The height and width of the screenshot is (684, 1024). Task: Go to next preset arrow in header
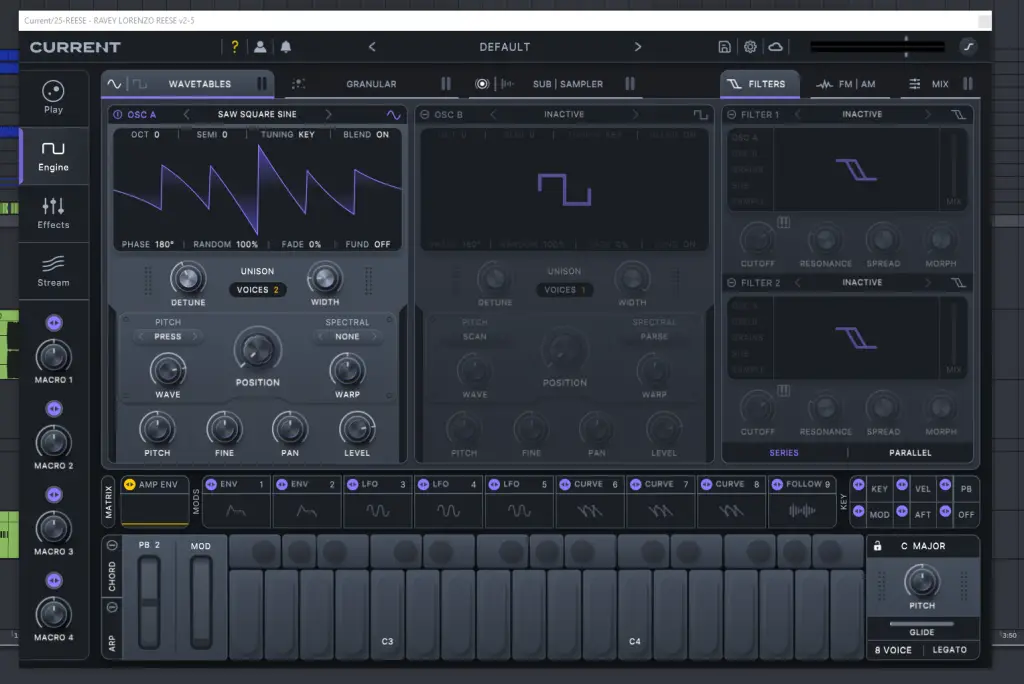[x=638, y=47]
